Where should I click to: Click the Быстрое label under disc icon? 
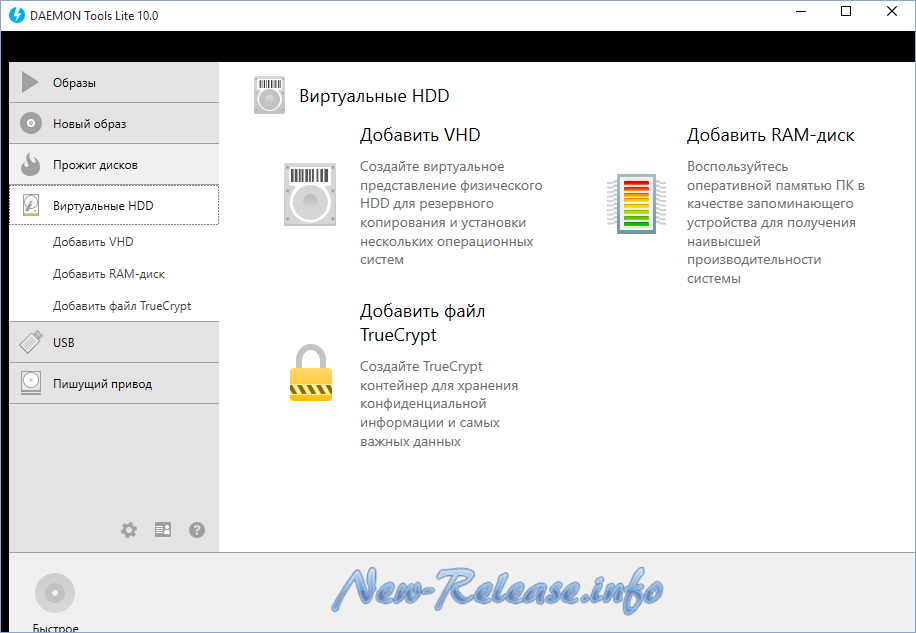(x=55, y=628)
